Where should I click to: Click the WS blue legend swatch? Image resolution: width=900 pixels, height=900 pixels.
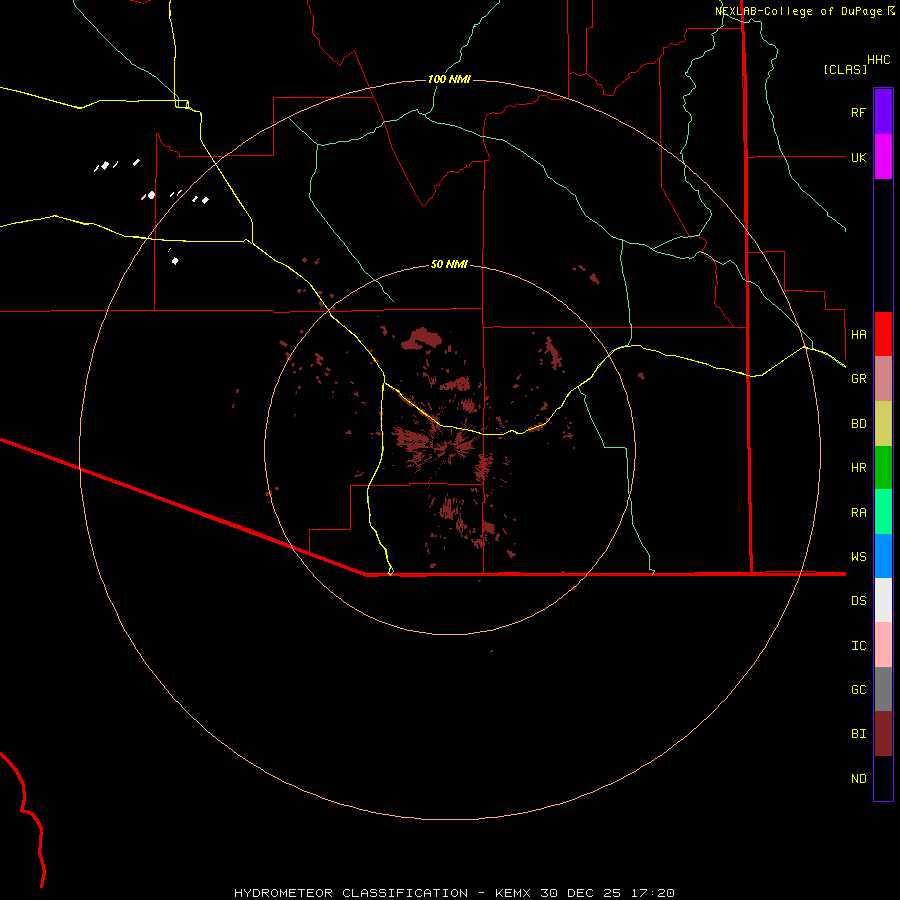coord(883,556)
